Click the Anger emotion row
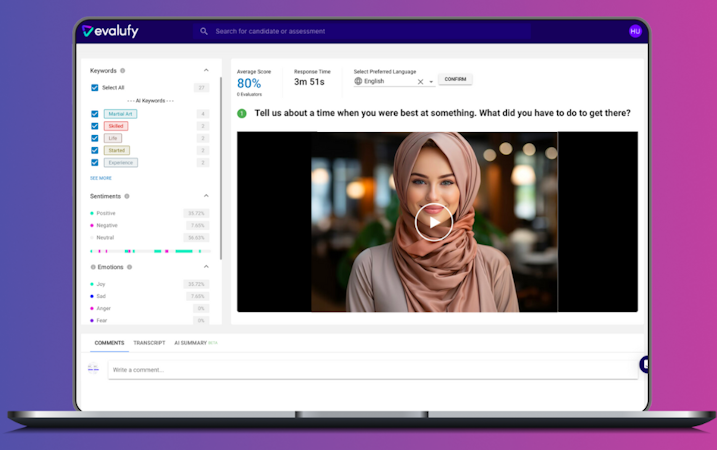The width and height of the screenshot is (717, 450). [150, 308]
